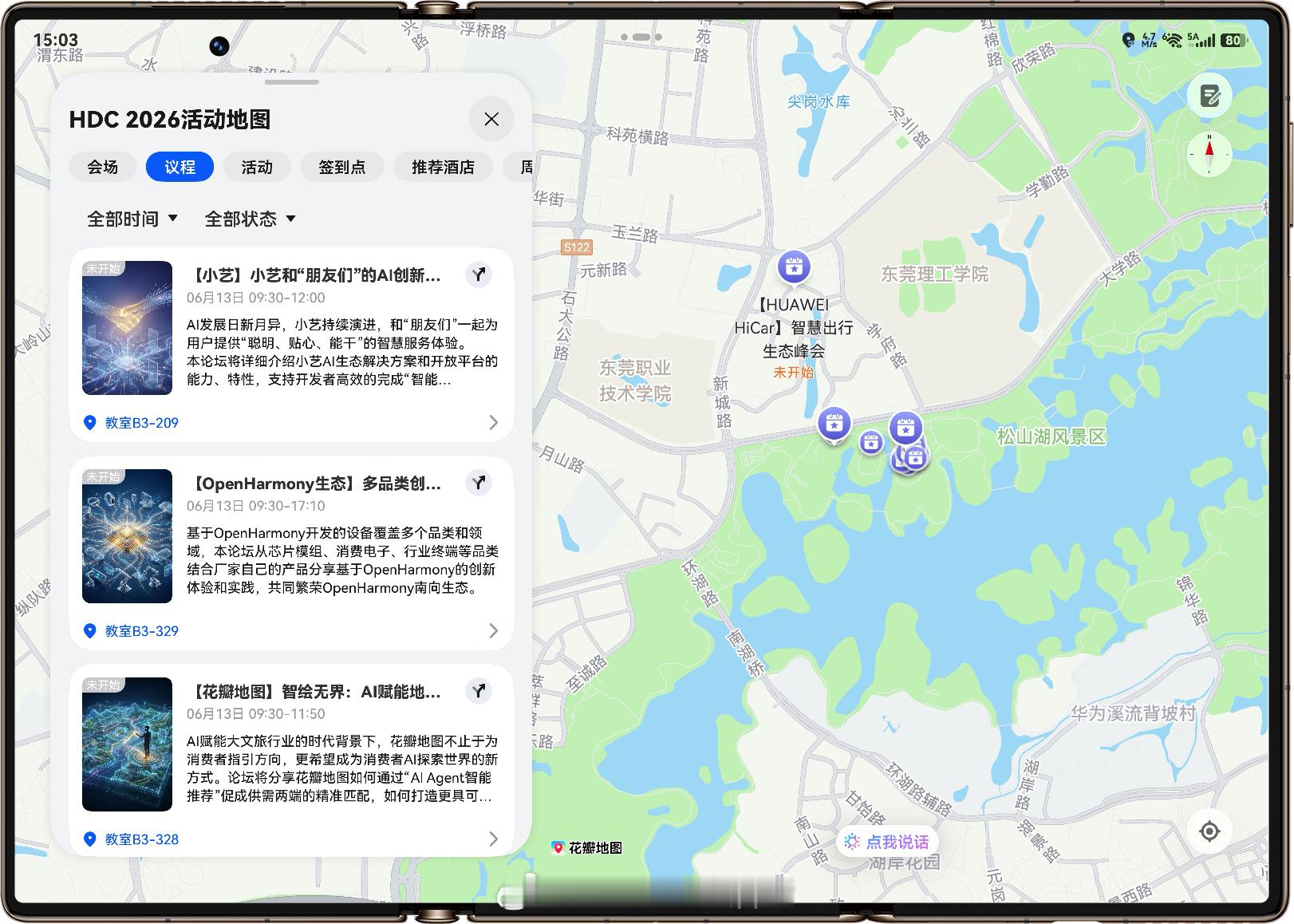This screenshot has height=924, width=1294.
Task: Reset map orientation with the compass
Action: 1209,154
